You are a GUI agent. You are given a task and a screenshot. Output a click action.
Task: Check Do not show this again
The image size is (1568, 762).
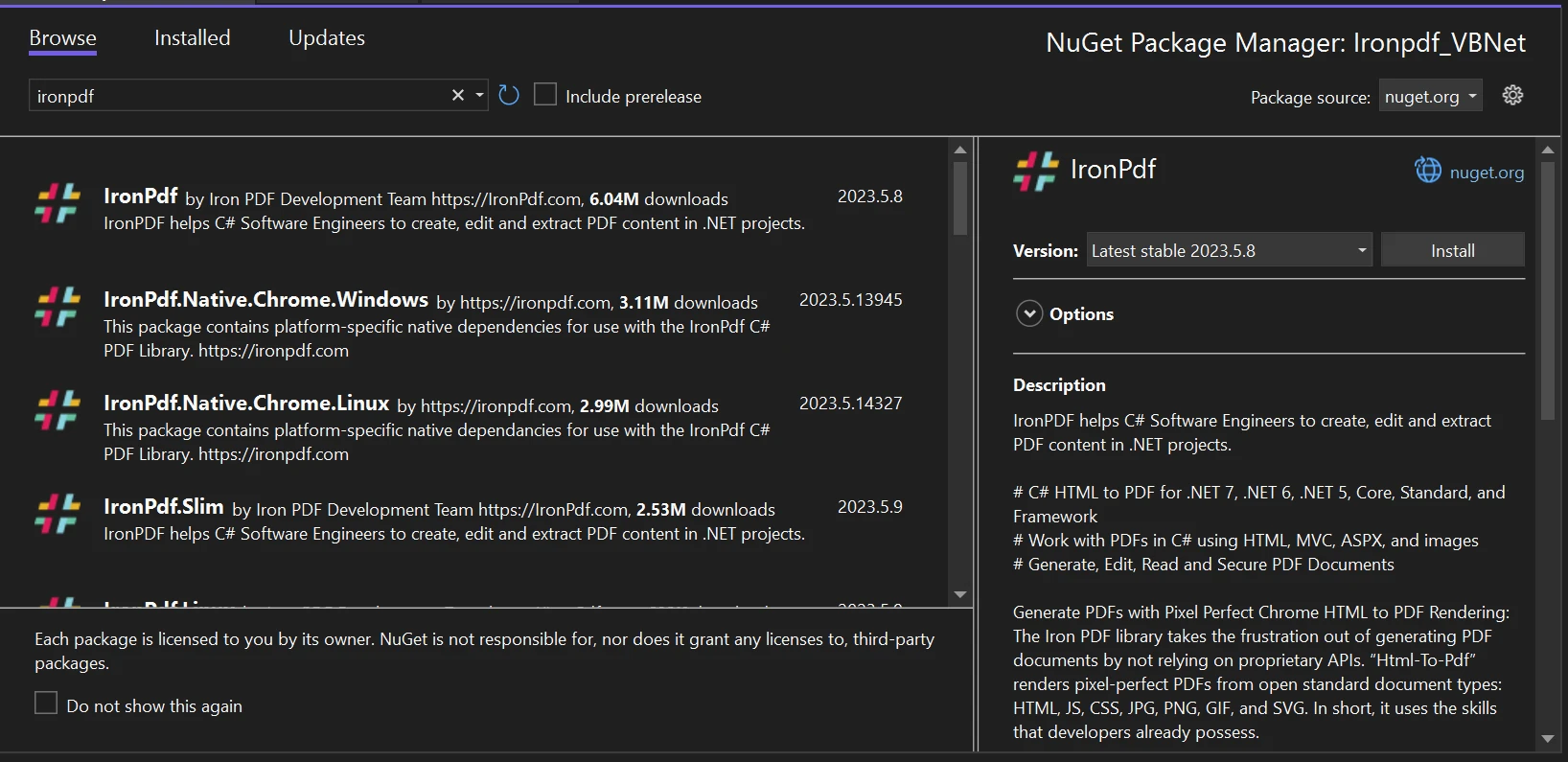point(46,704)
